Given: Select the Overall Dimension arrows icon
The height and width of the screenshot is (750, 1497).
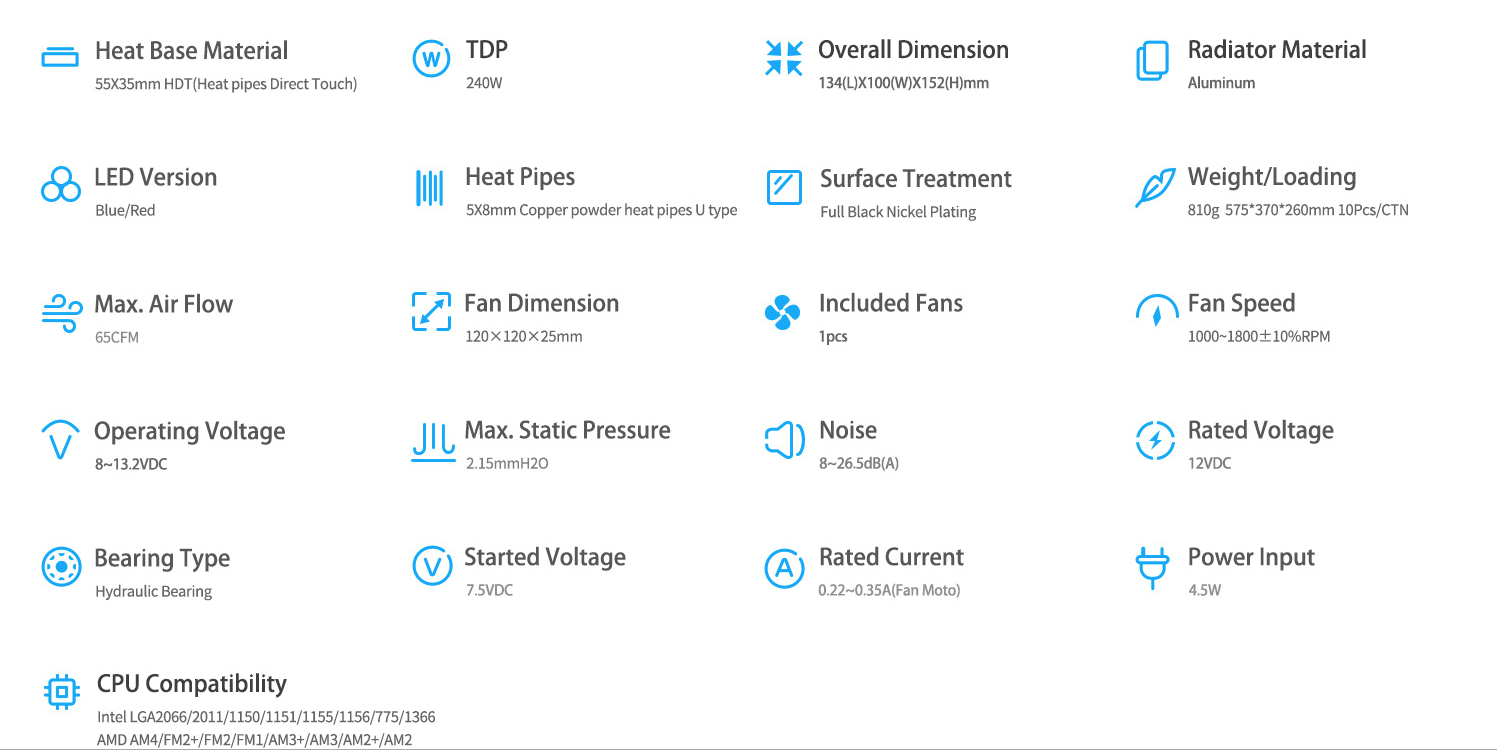Looking at the screenshot, I should pyautogui.click(x=784, y=58).
